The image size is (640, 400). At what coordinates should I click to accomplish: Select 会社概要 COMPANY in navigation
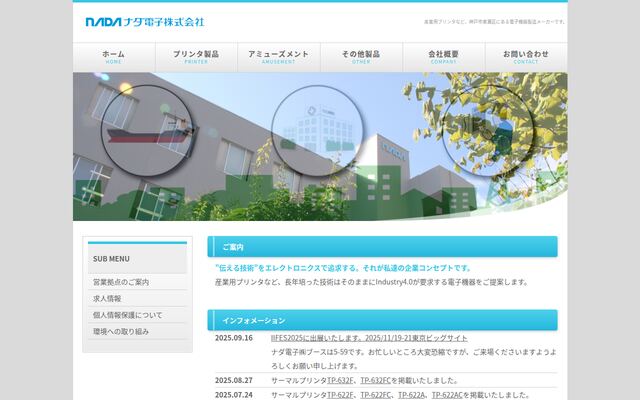(444, 57)
